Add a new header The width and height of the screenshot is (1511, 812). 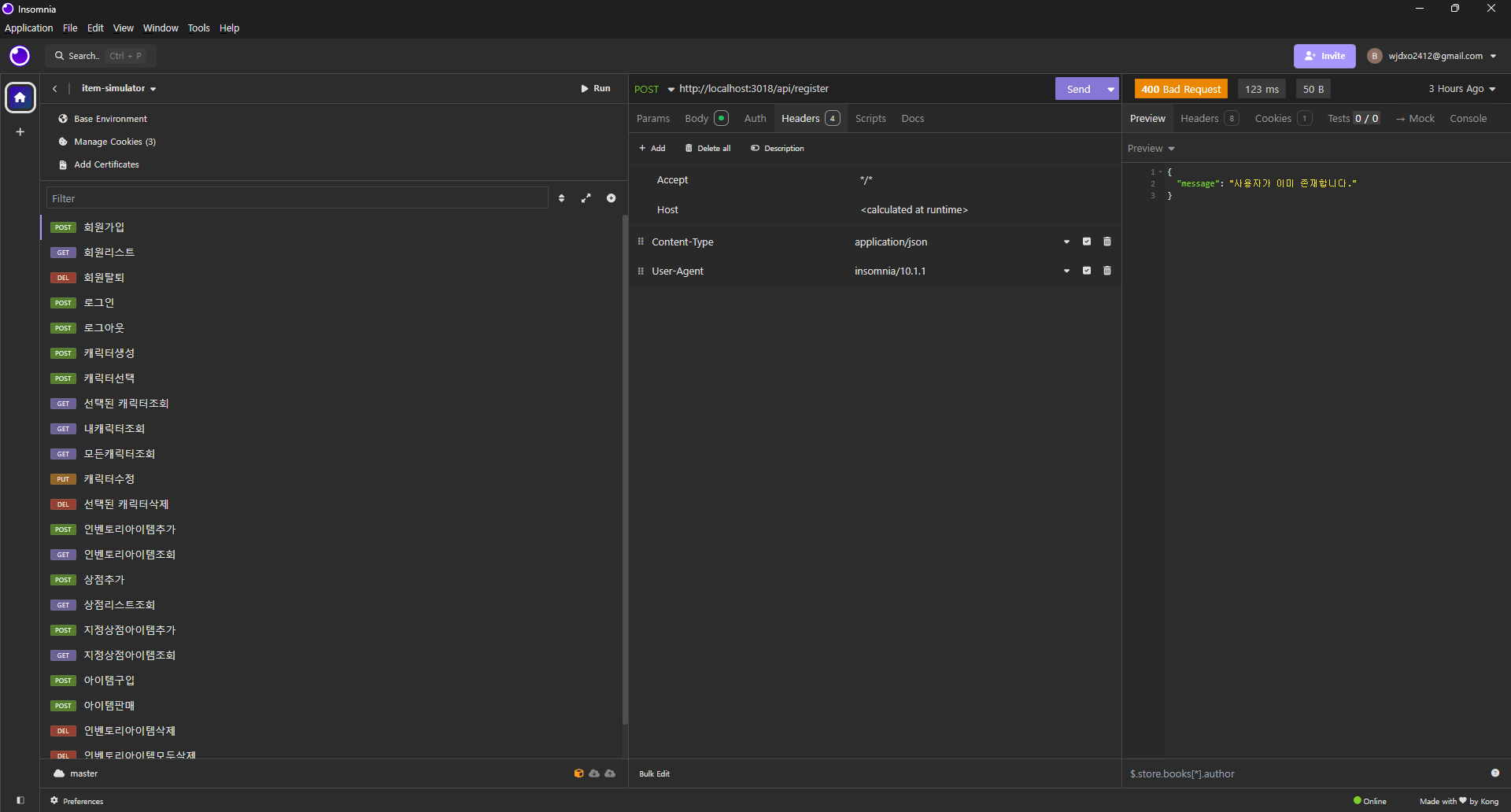click(652, 148)
